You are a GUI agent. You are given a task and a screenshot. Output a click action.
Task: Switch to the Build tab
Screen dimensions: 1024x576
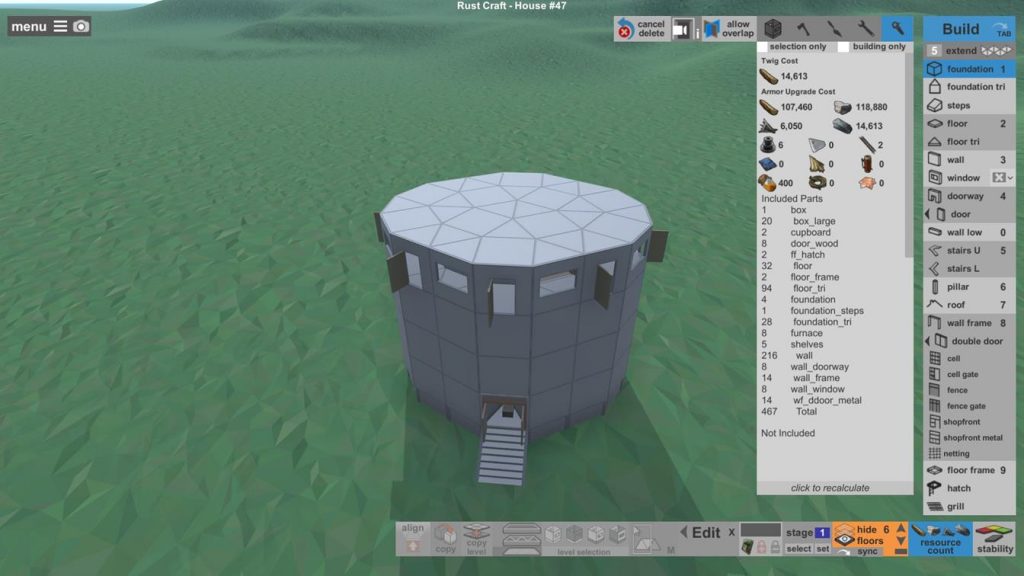[969, 29]
